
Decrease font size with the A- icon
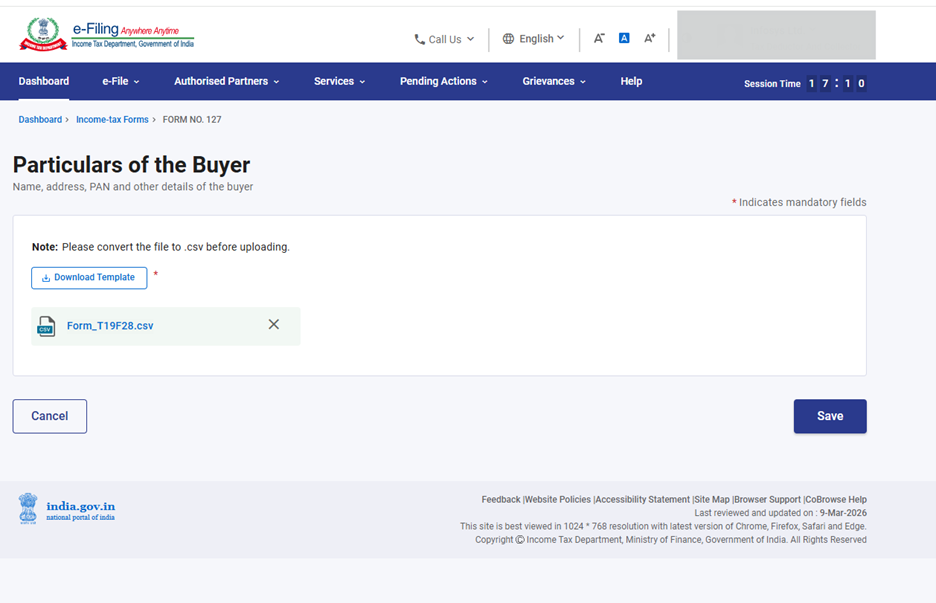(x=599, y=38)
